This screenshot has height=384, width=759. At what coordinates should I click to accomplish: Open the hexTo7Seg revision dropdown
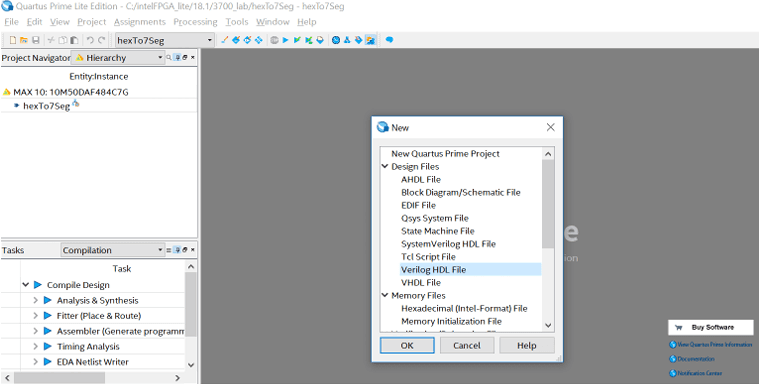click(x=210, y=40)
